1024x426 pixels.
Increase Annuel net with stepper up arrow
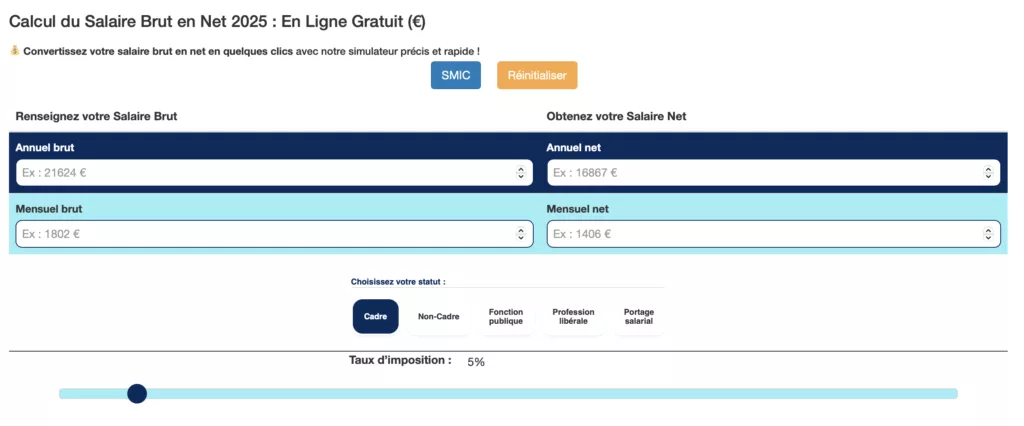pyautogui.click(x=988, y=169)
